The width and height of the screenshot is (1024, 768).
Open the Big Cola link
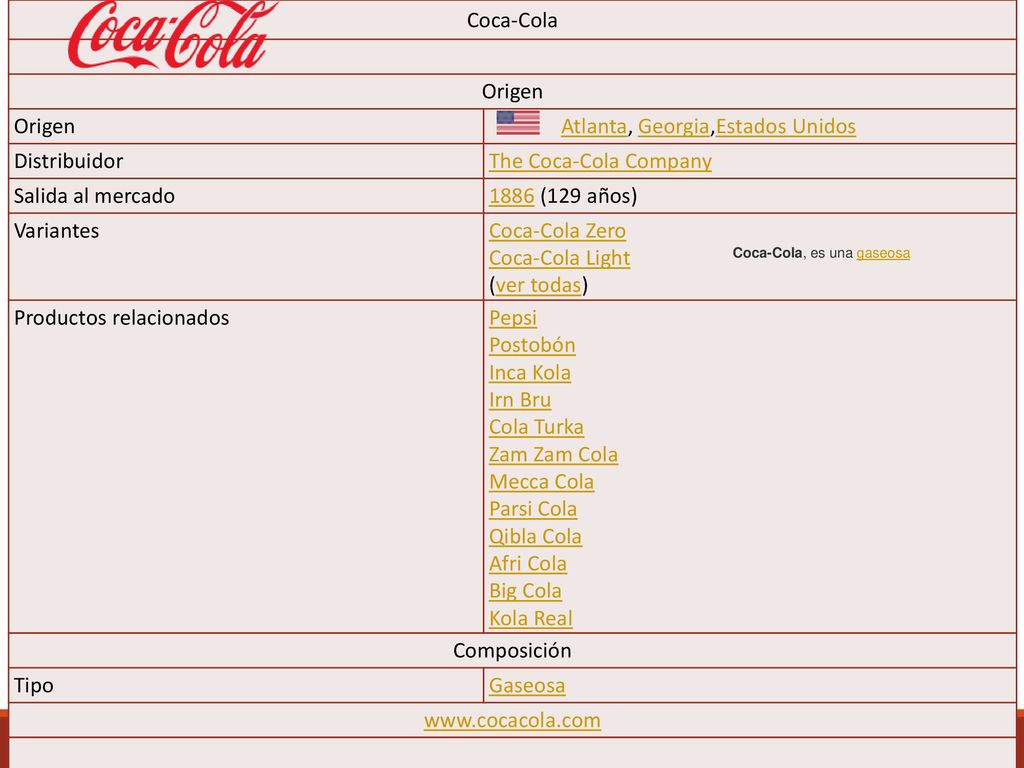coord(525,591)
